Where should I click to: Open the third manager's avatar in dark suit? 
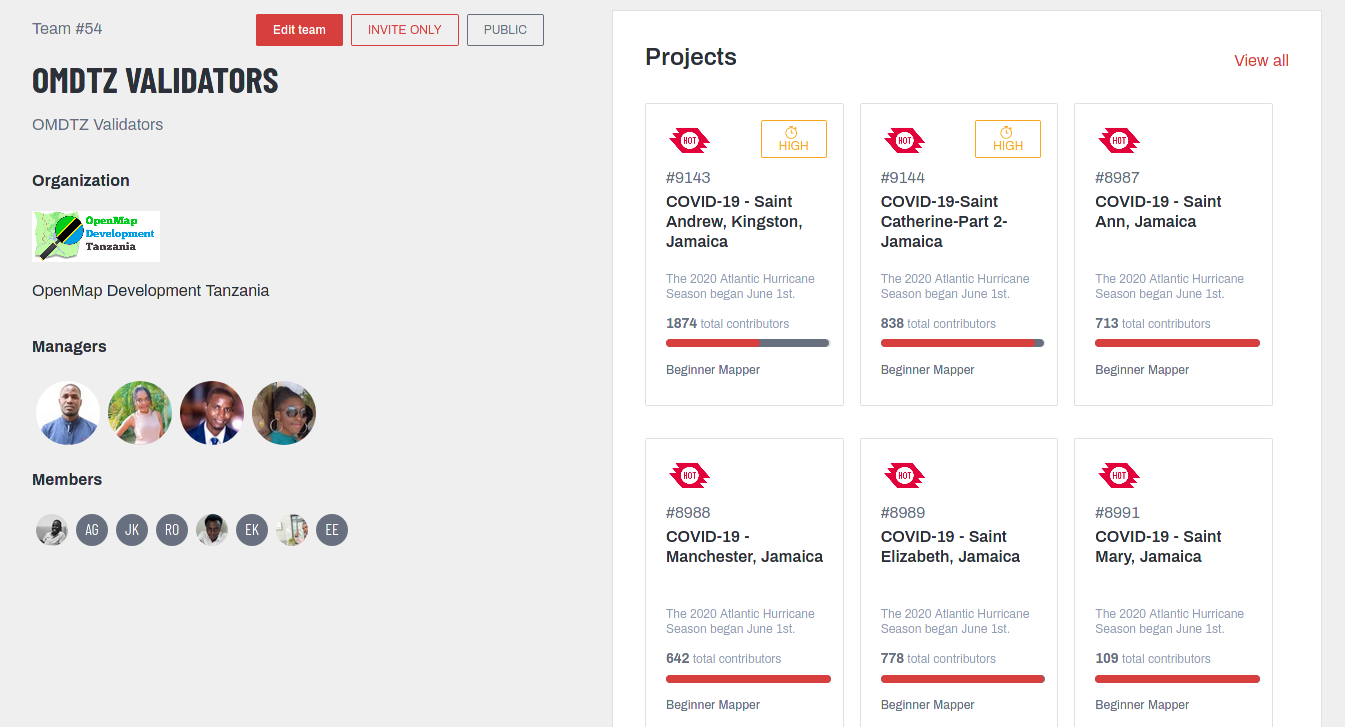tap(212, 413)
